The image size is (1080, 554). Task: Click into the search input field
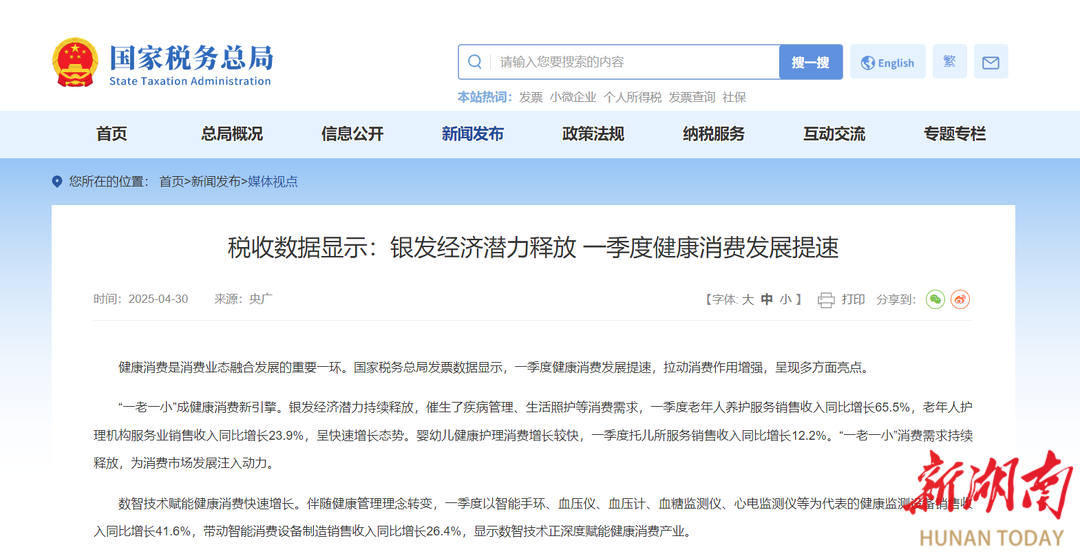point(635,62)
